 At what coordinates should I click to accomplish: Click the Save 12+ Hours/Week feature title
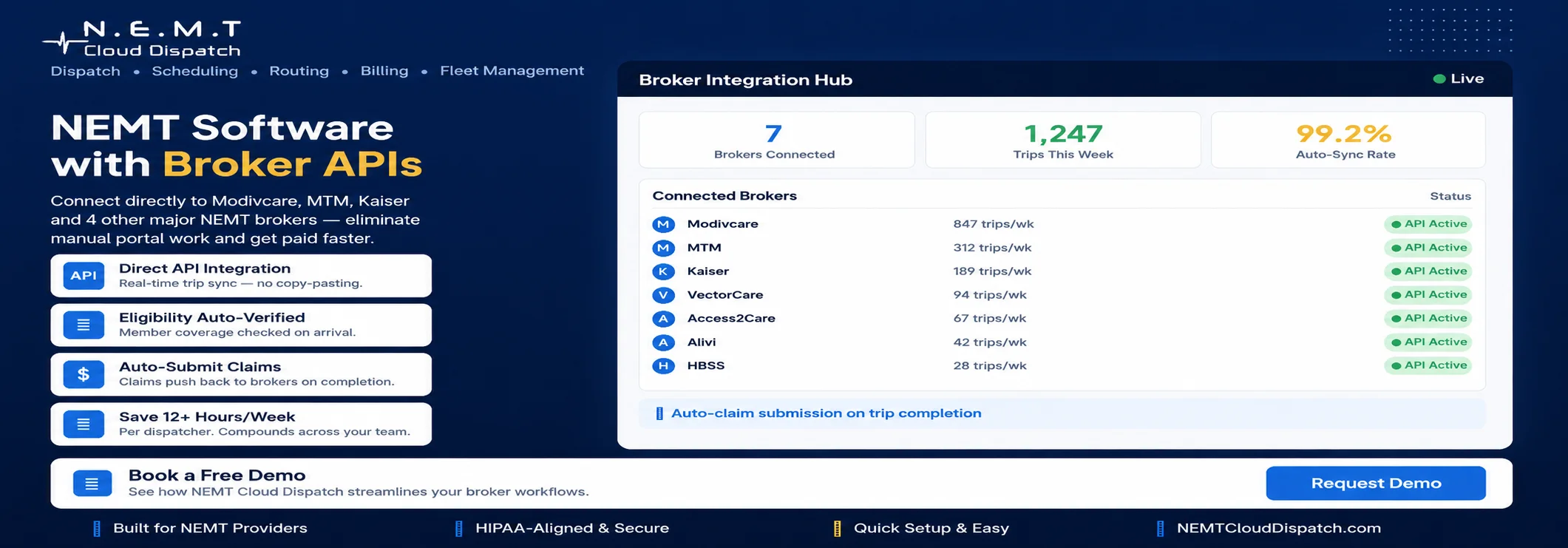[x=207, y=417]
